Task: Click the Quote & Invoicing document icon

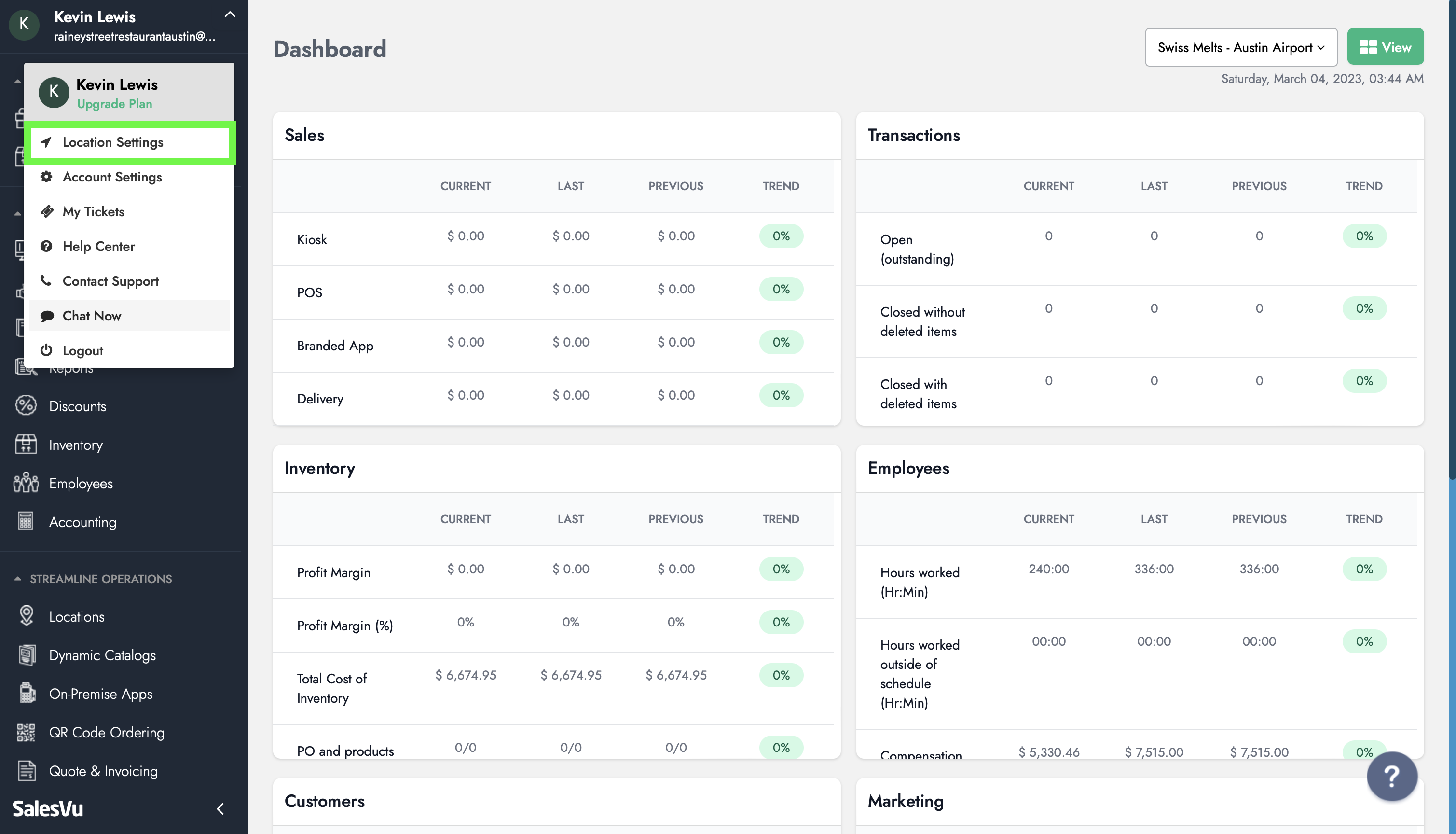Action: (x=27, y=770)
